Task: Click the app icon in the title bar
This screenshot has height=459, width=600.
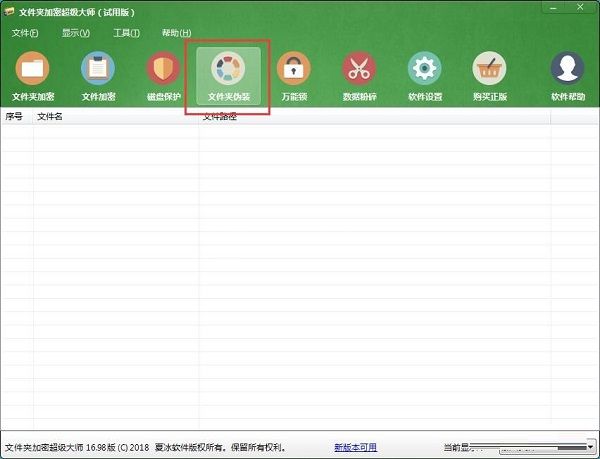Action: pos(9,12)
